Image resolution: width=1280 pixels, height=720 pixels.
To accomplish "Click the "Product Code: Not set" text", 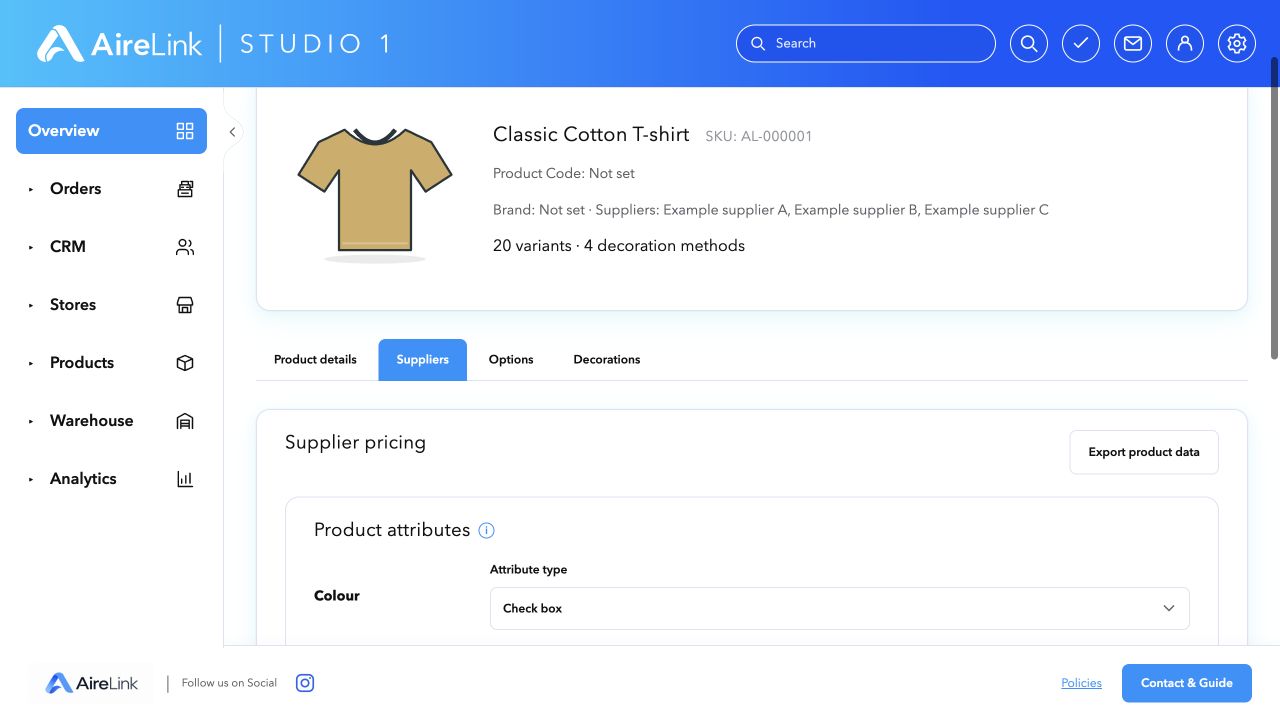I will tap(564, 173).
